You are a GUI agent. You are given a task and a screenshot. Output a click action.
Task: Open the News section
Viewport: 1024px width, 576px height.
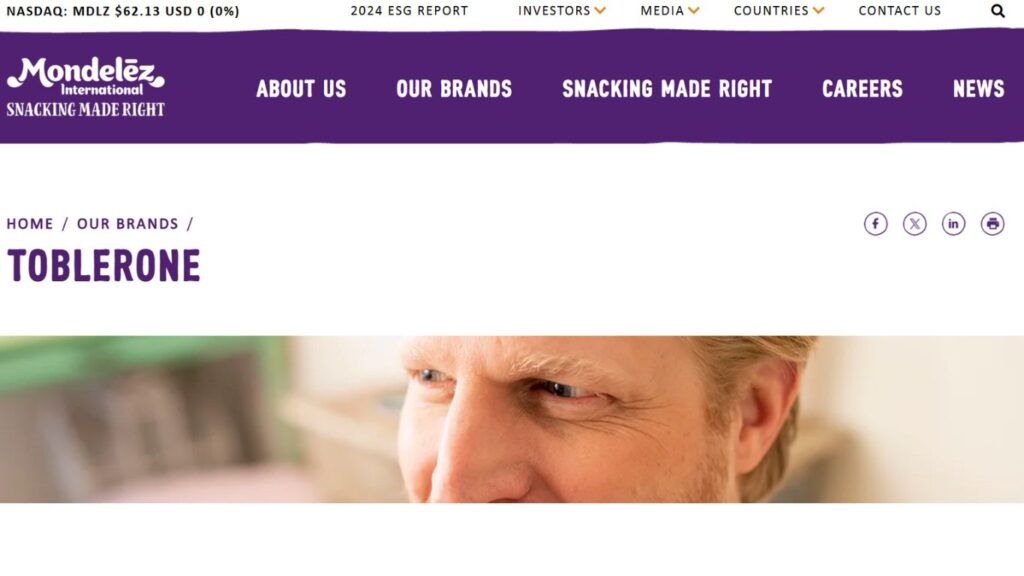[978, 89]
